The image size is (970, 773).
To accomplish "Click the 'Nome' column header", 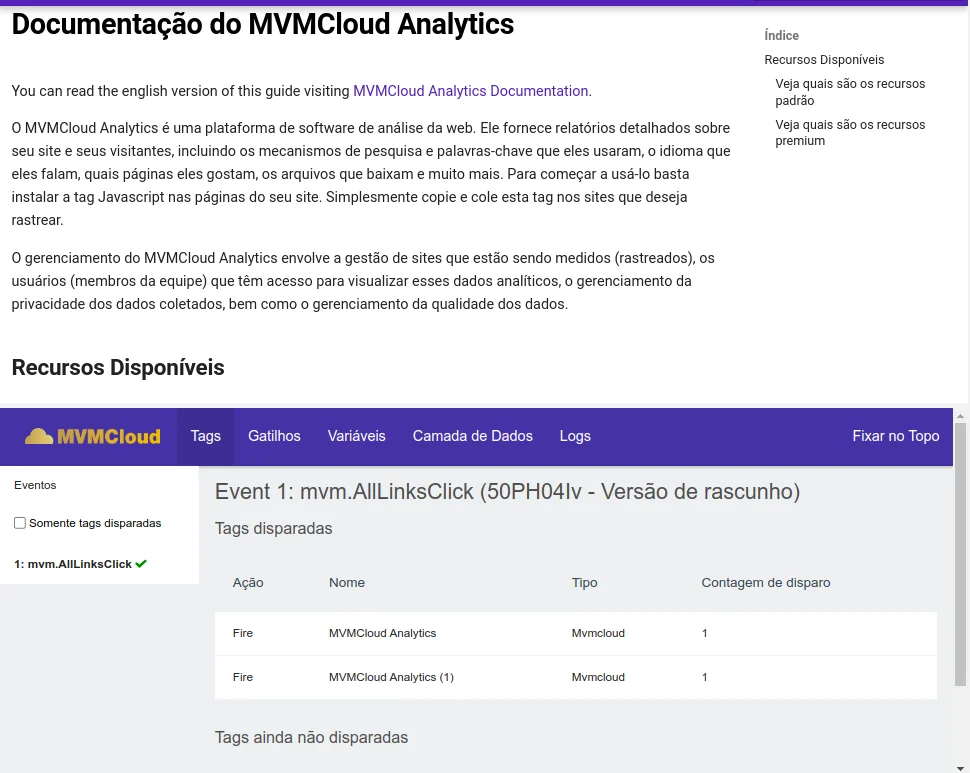I will point(347,583).
